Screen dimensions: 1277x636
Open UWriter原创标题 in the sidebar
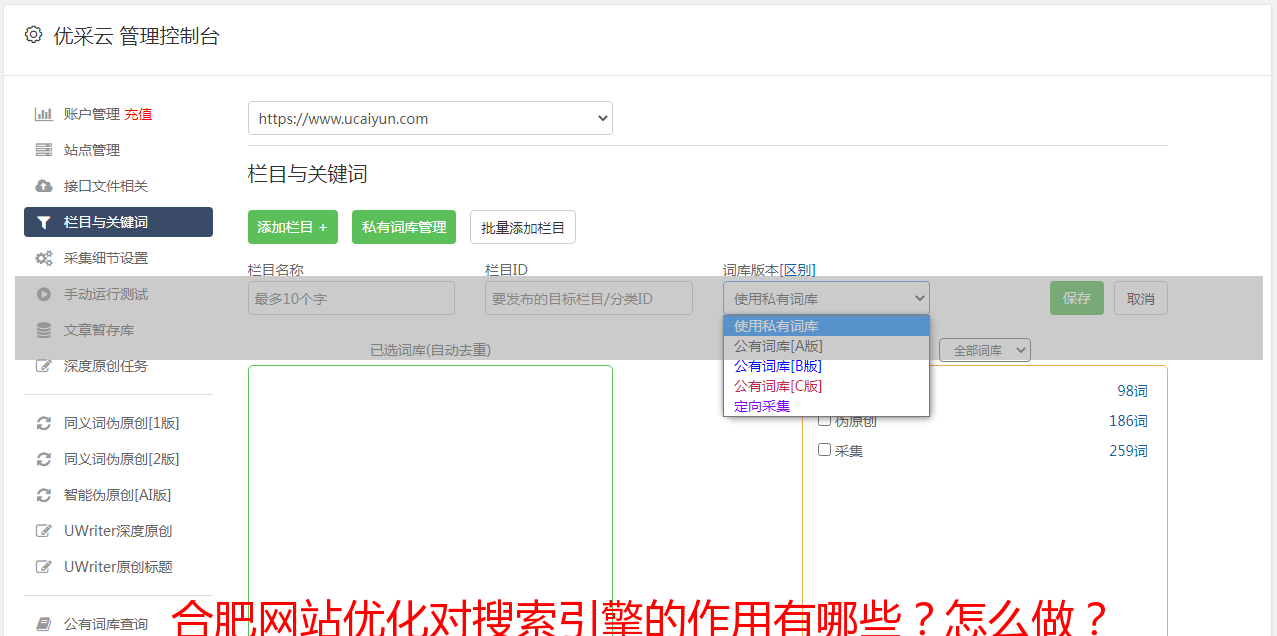[x=118, y=567]
